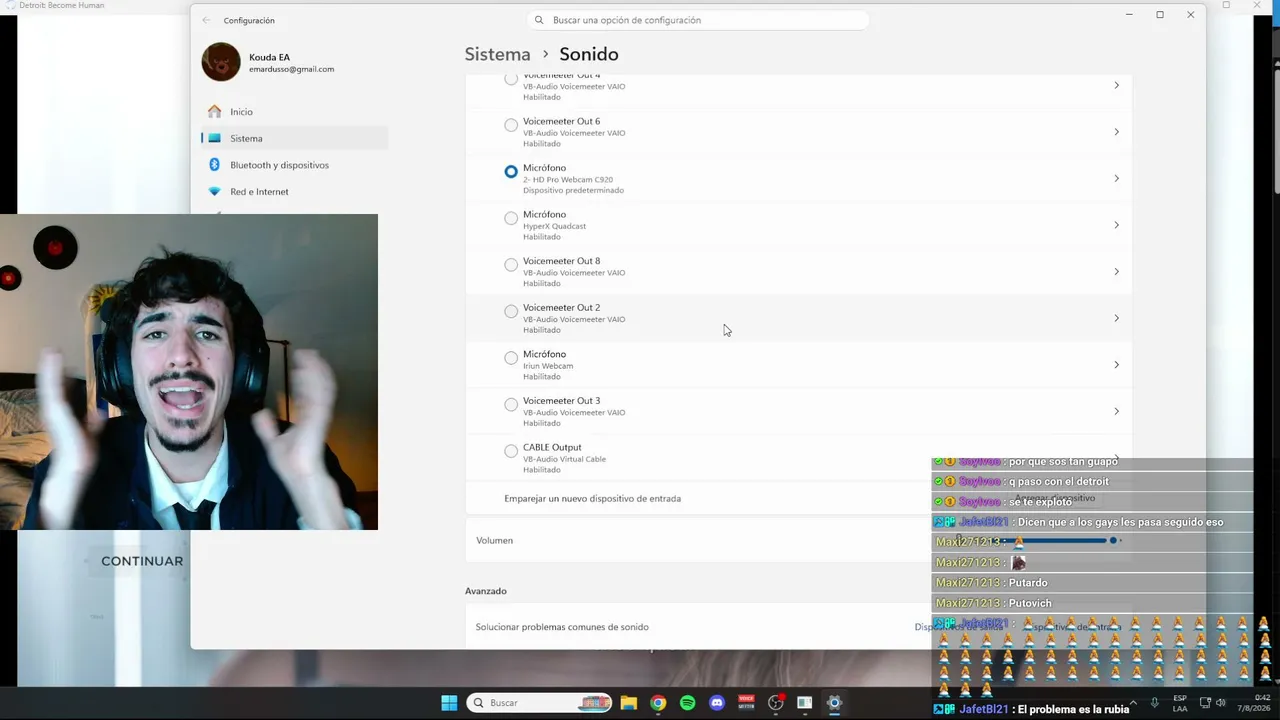The height and width of the screenshot is (720, 1280).
Task: Show hidden system tray icons
Action: (x=1135, y=703)
